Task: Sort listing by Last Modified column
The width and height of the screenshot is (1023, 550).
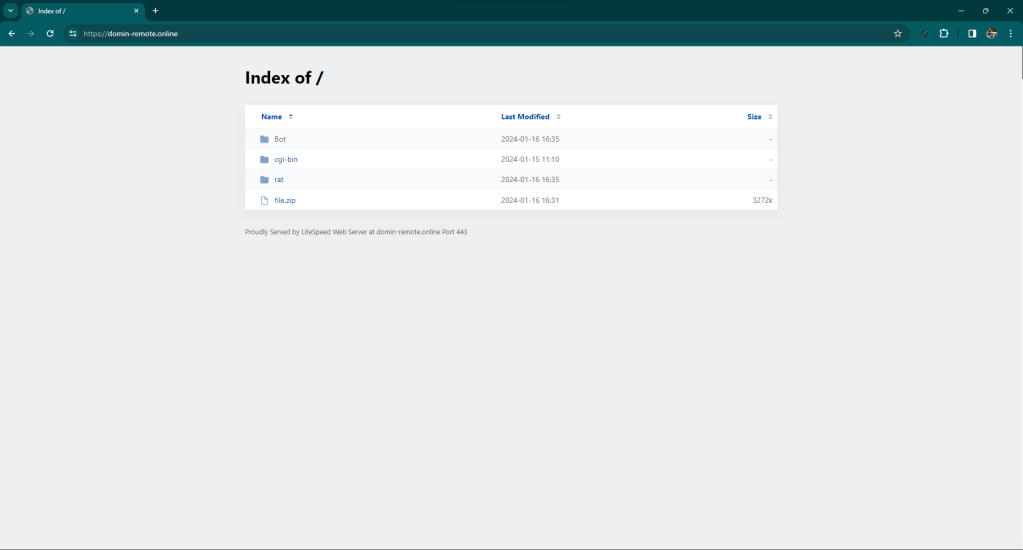Action: click(x=525, y=117)
